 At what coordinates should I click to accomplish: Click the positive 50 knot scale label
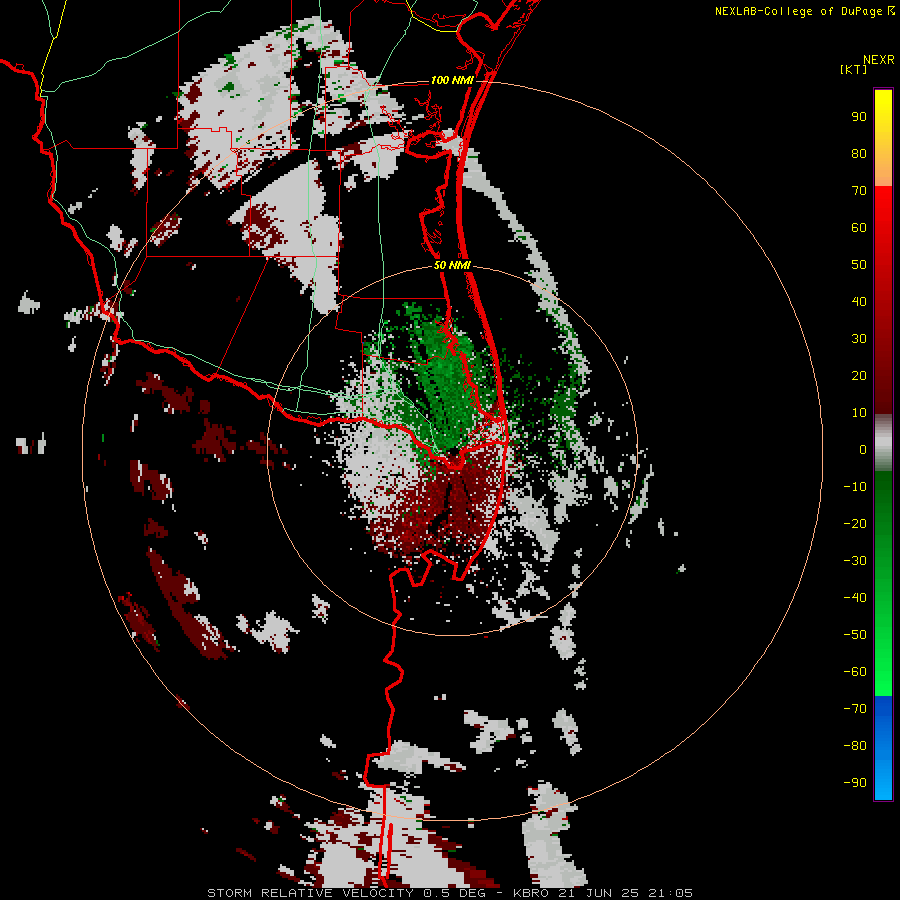(x=859, y=265)
